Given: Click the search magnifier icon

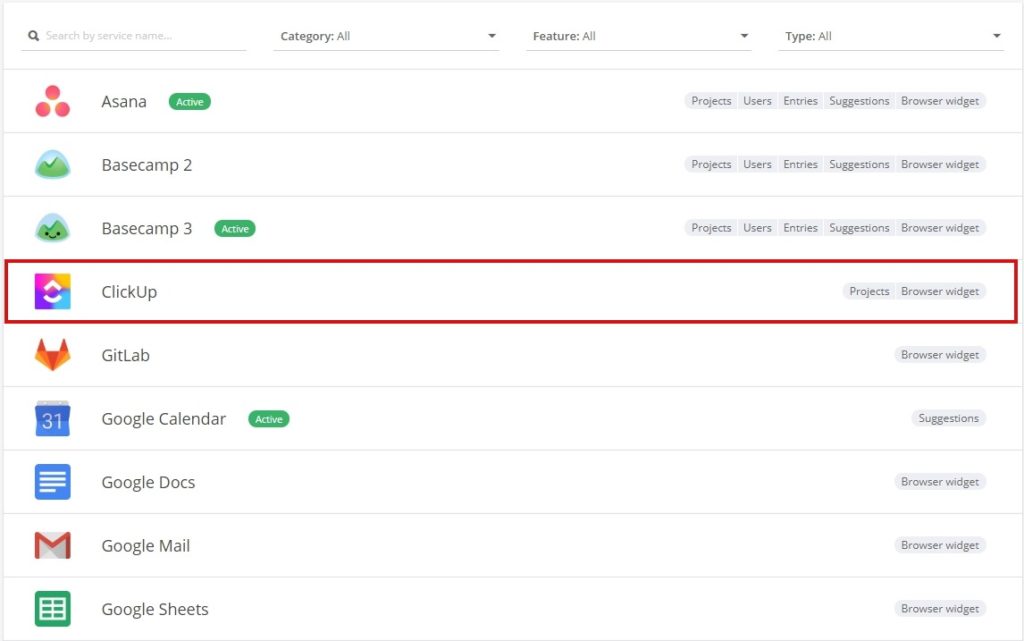Looking at the screenshot, I should 33,36.
